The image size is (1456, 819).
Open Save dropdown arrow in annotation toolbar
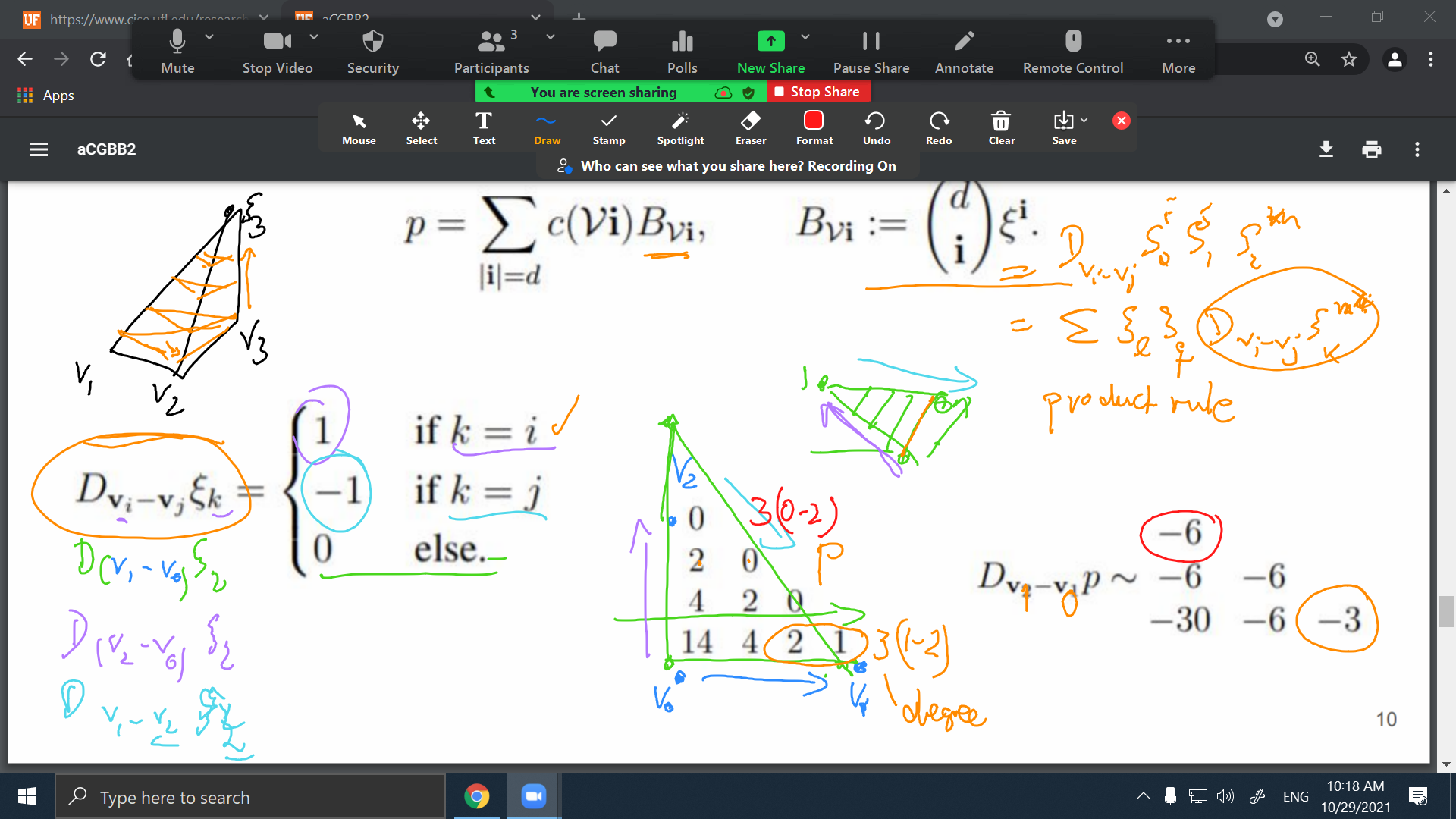coord(1084,120)
